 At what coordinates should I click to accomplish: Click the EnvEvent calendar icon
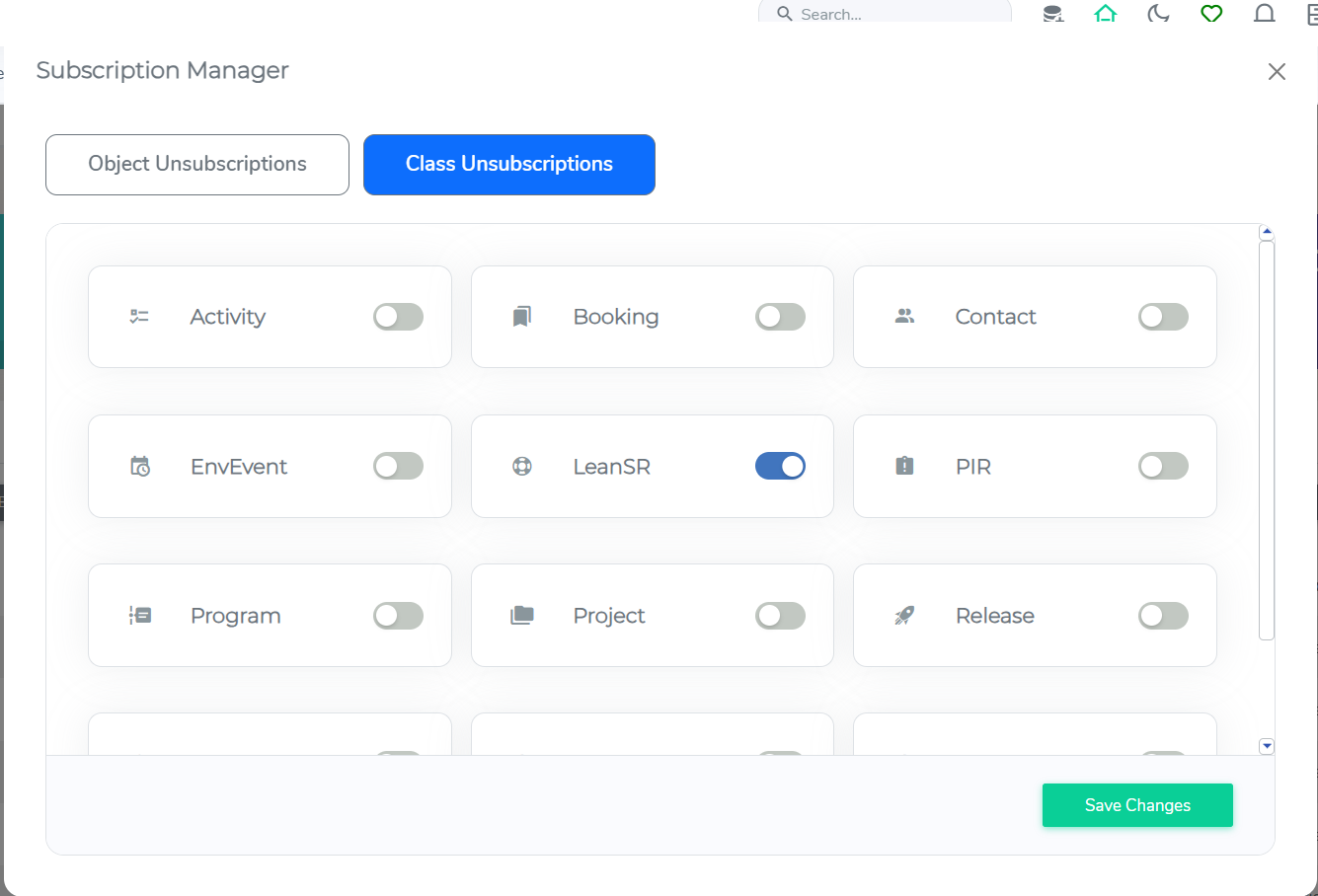[x=140, y=467]
